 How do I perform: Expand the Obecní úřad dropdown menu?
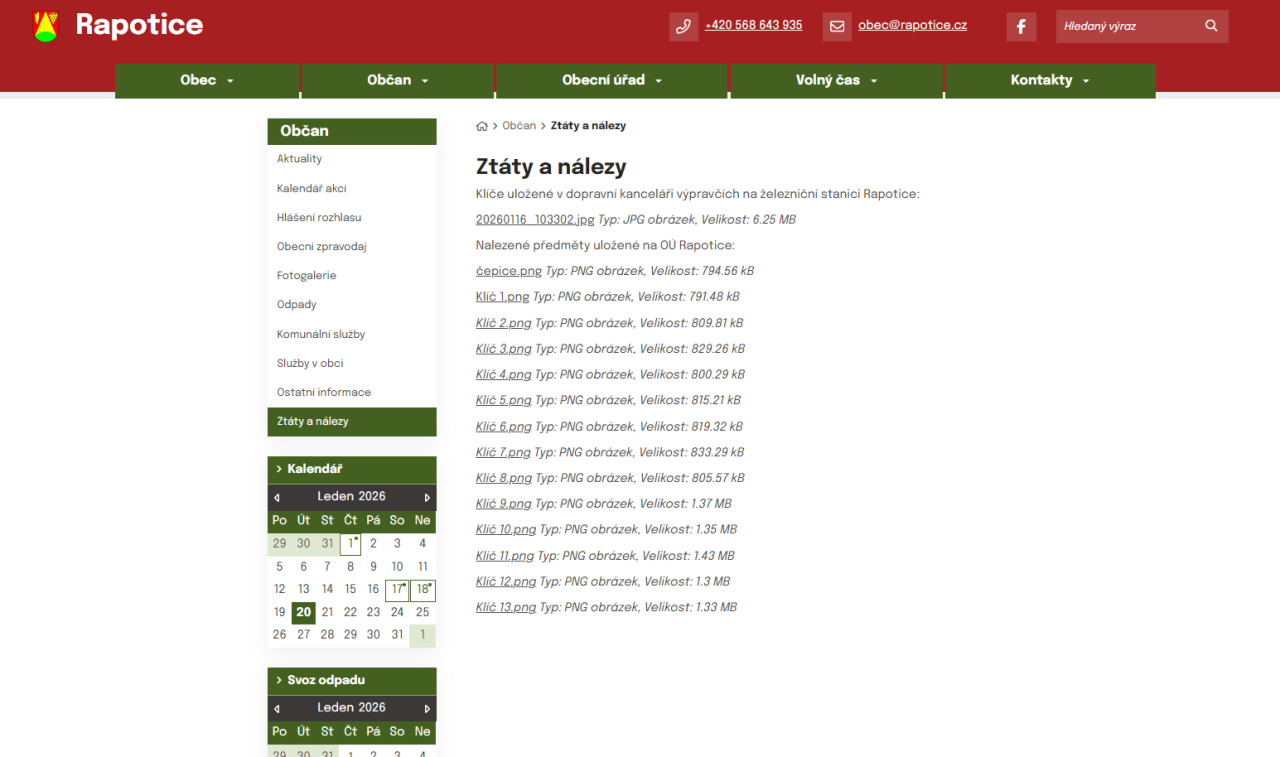pos(612,80)
